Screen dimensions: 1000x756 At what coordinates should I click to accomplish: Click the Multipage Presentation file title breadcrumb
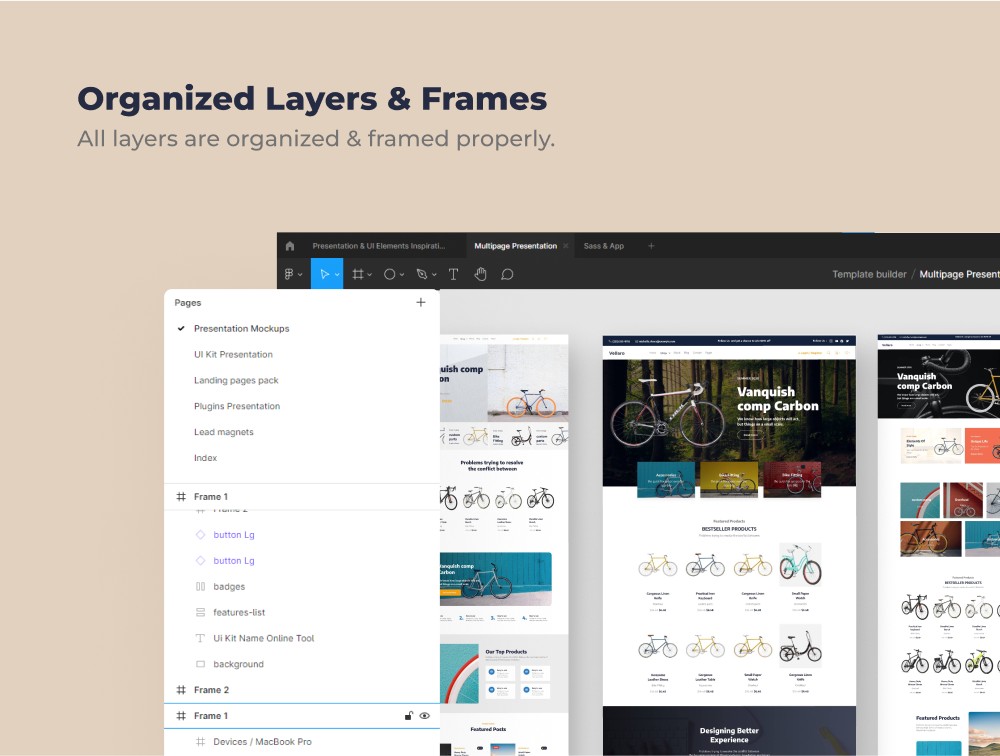[959, 274]
